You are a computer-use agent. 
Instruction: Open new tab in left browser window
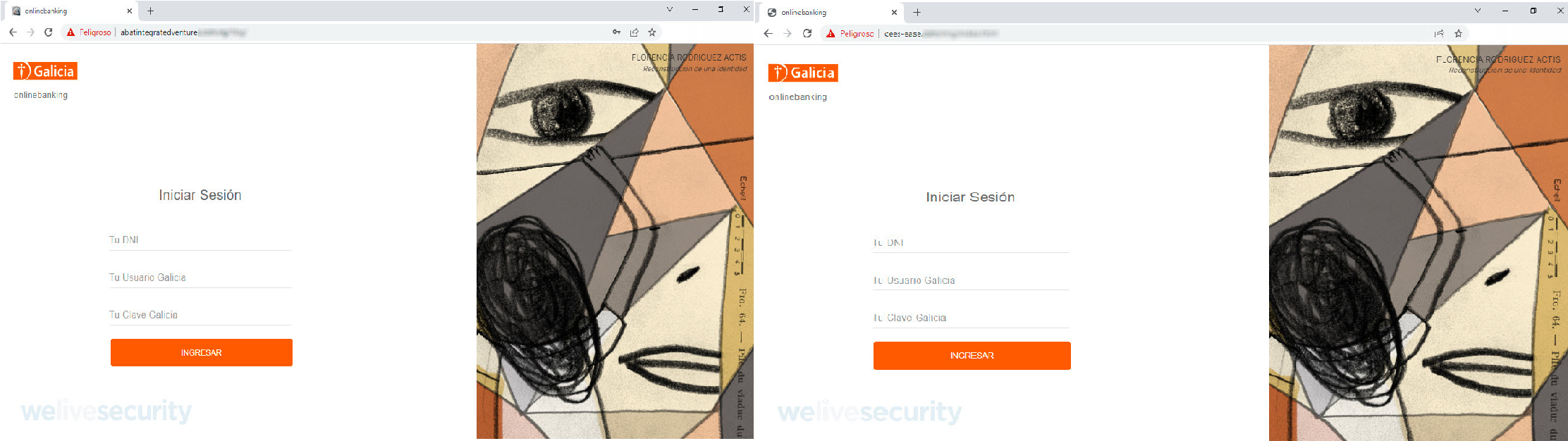(x=150, y=11)
